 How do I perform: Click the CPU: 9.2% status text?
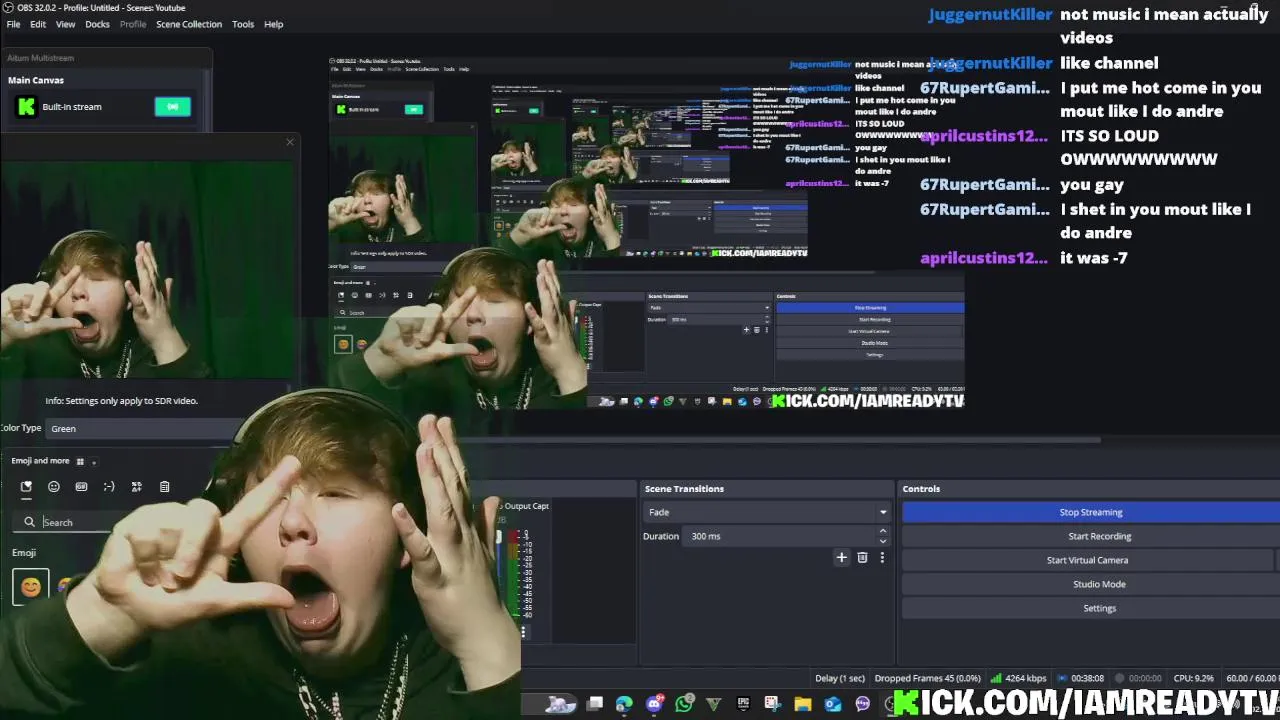[x=1193, y=678]
